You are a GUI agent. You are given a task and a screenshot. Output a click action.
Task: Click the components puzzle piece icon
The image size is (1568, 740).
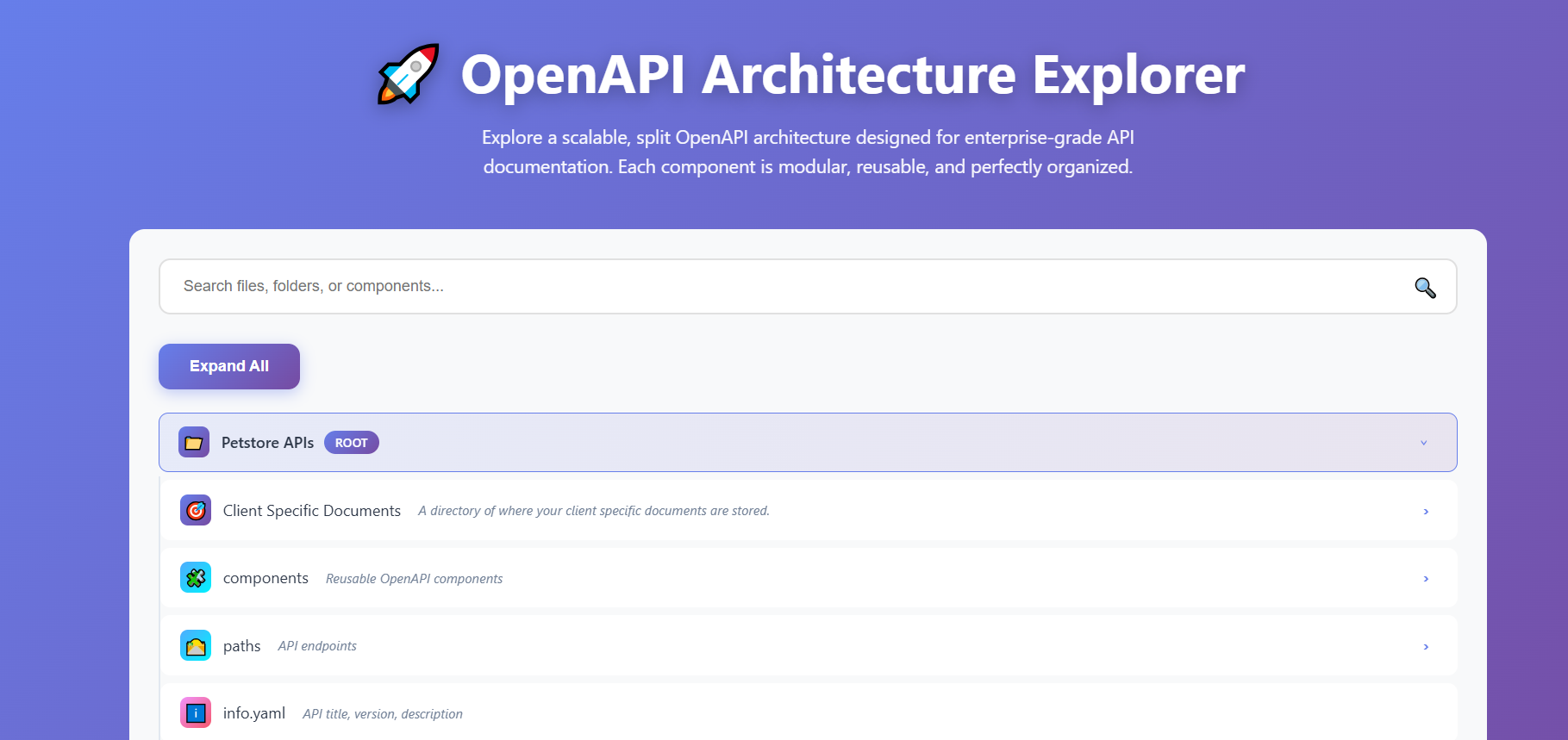(x=196, y=578)
